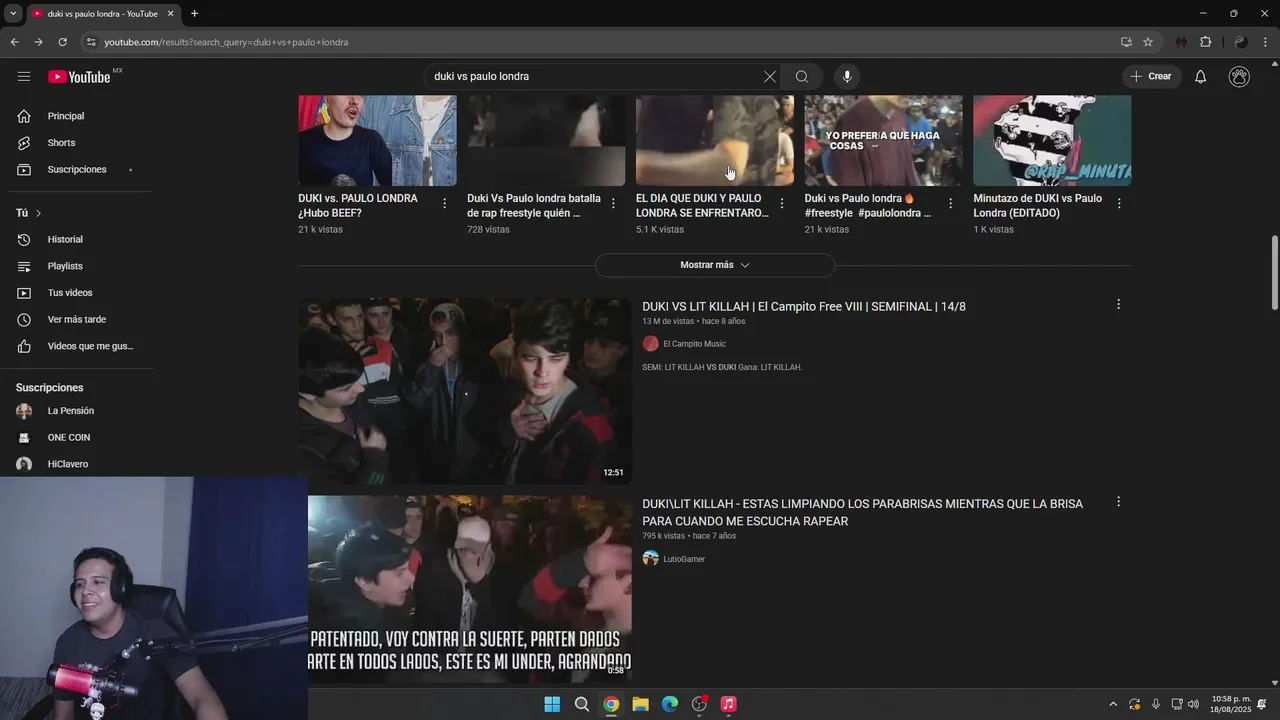Open the Crear button
Viewport: 1280px width, 720px height.
[x=1151, y=76]
